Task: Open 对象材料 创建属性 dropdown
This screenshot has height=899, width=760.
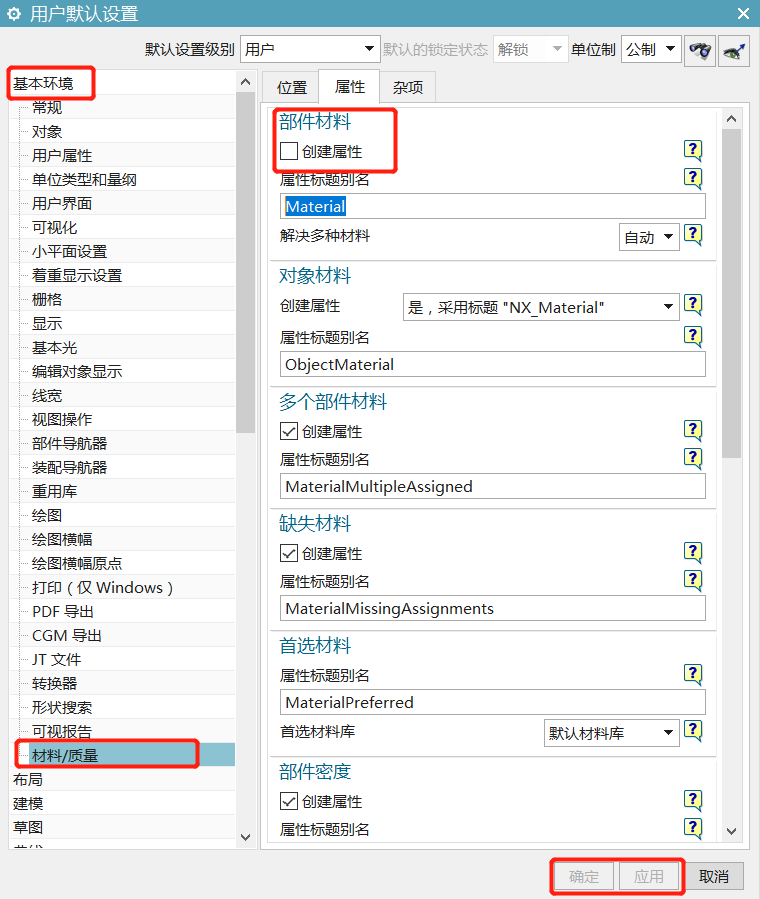Action: [x=541, y=307]
